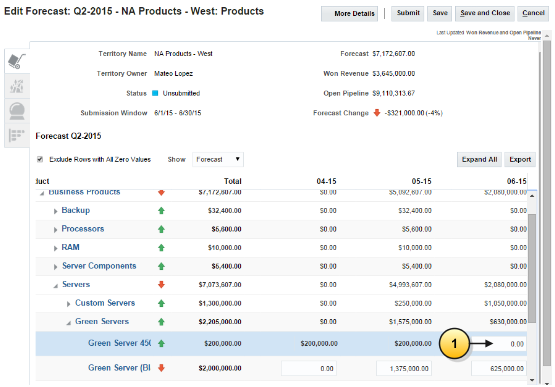The height and width of the screenshot is (387, 555).
Task: Open the bar list sidebar icon
Action: pyautogui.click(x=17, y=135)
